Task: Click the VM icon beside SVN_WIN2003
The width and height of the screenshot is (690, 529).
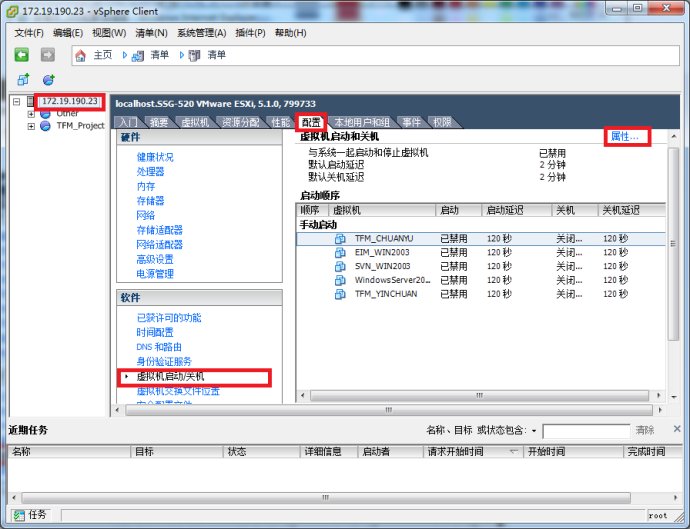Action: 340,266
